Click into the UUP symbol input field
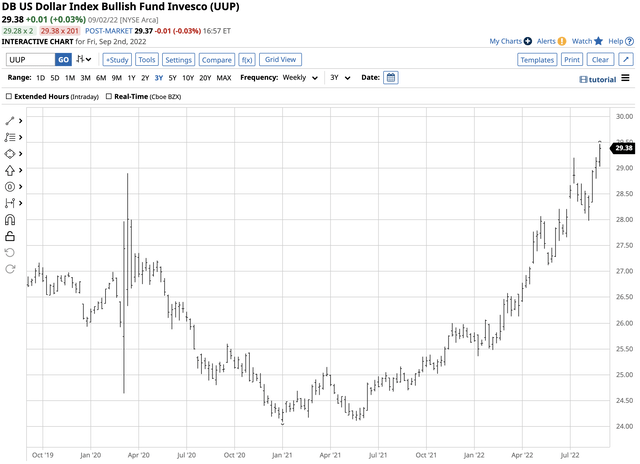This screenshot has width=640, height=464. pyautogui.click(x=31, y=60)
